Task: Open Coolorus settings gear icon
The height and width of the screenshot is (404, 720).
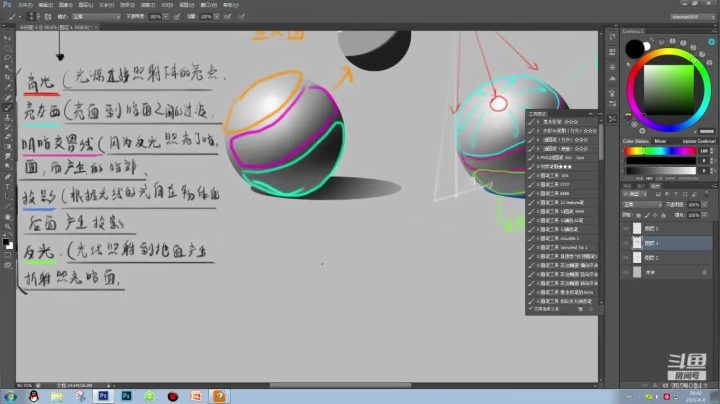Action: 711,42
